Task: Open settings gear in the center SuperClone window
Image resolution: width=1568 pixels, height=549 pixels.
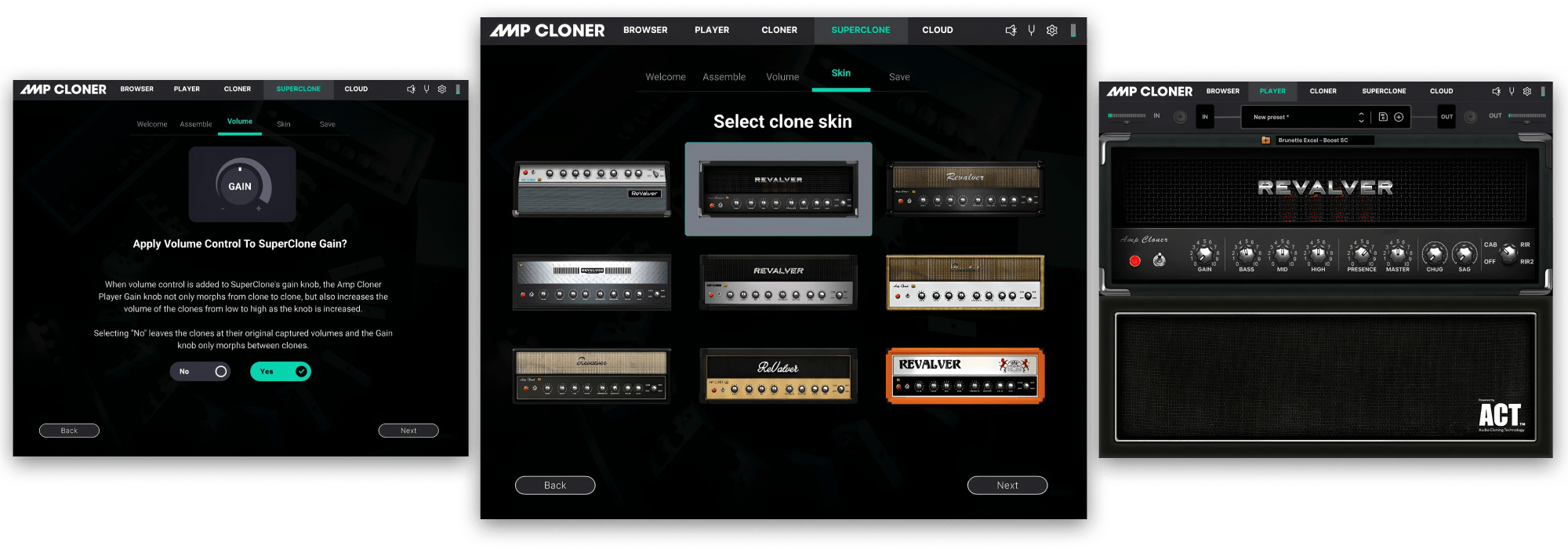Action: 1052,30
